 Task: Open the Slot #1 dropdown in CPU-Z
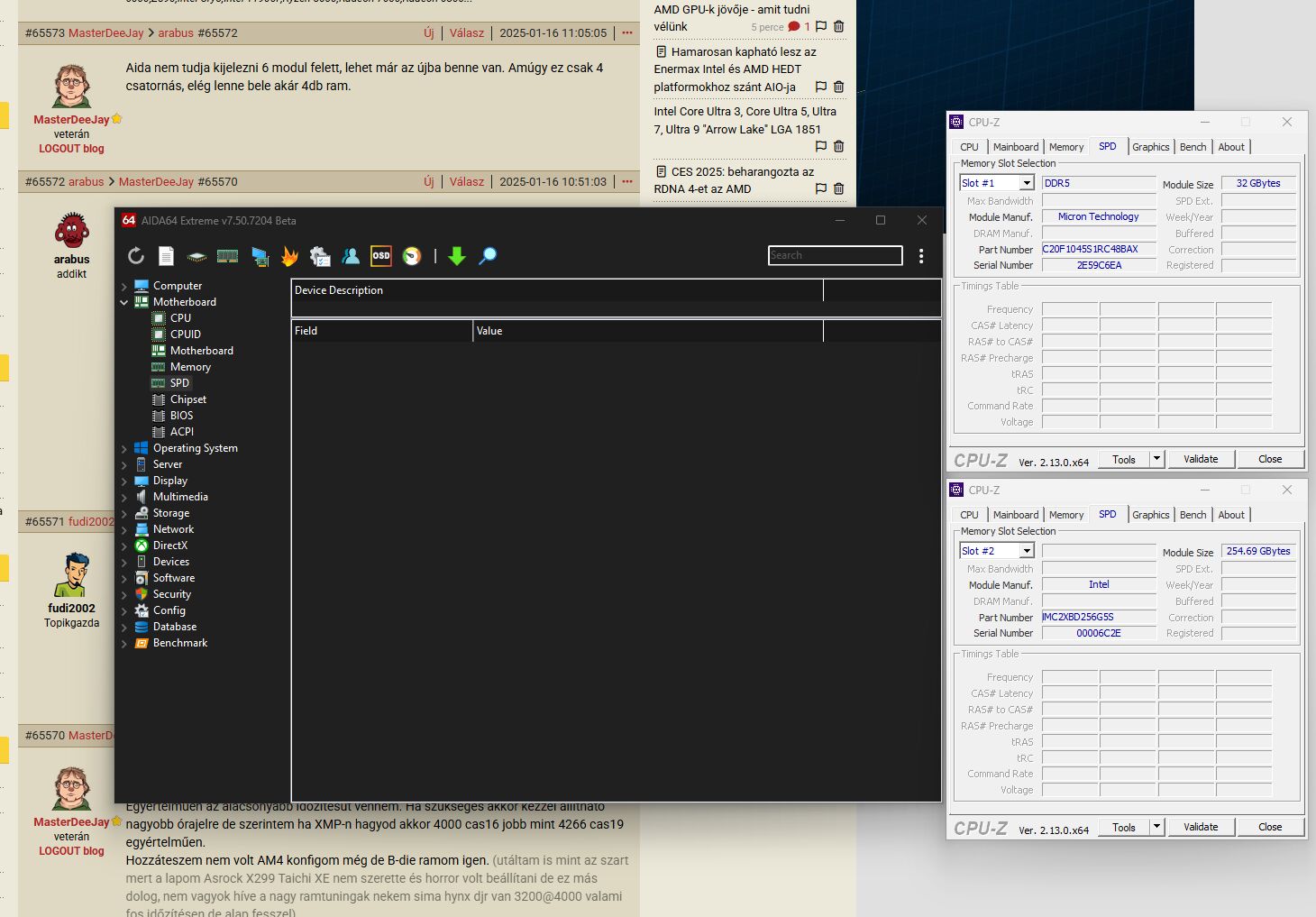[1026, 183]
